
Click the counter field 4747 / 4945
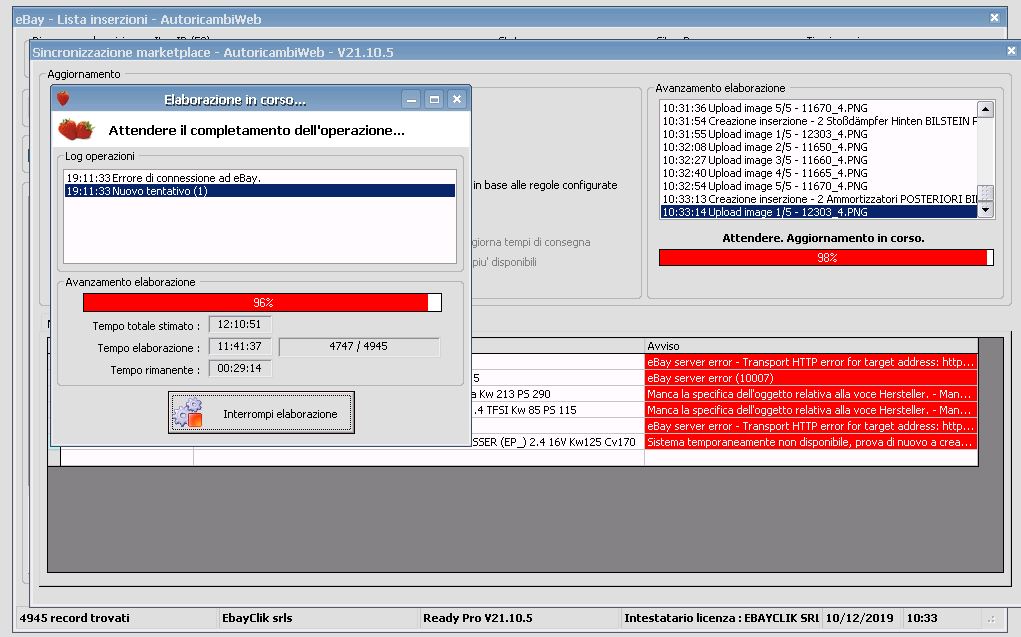coord(359,347)
